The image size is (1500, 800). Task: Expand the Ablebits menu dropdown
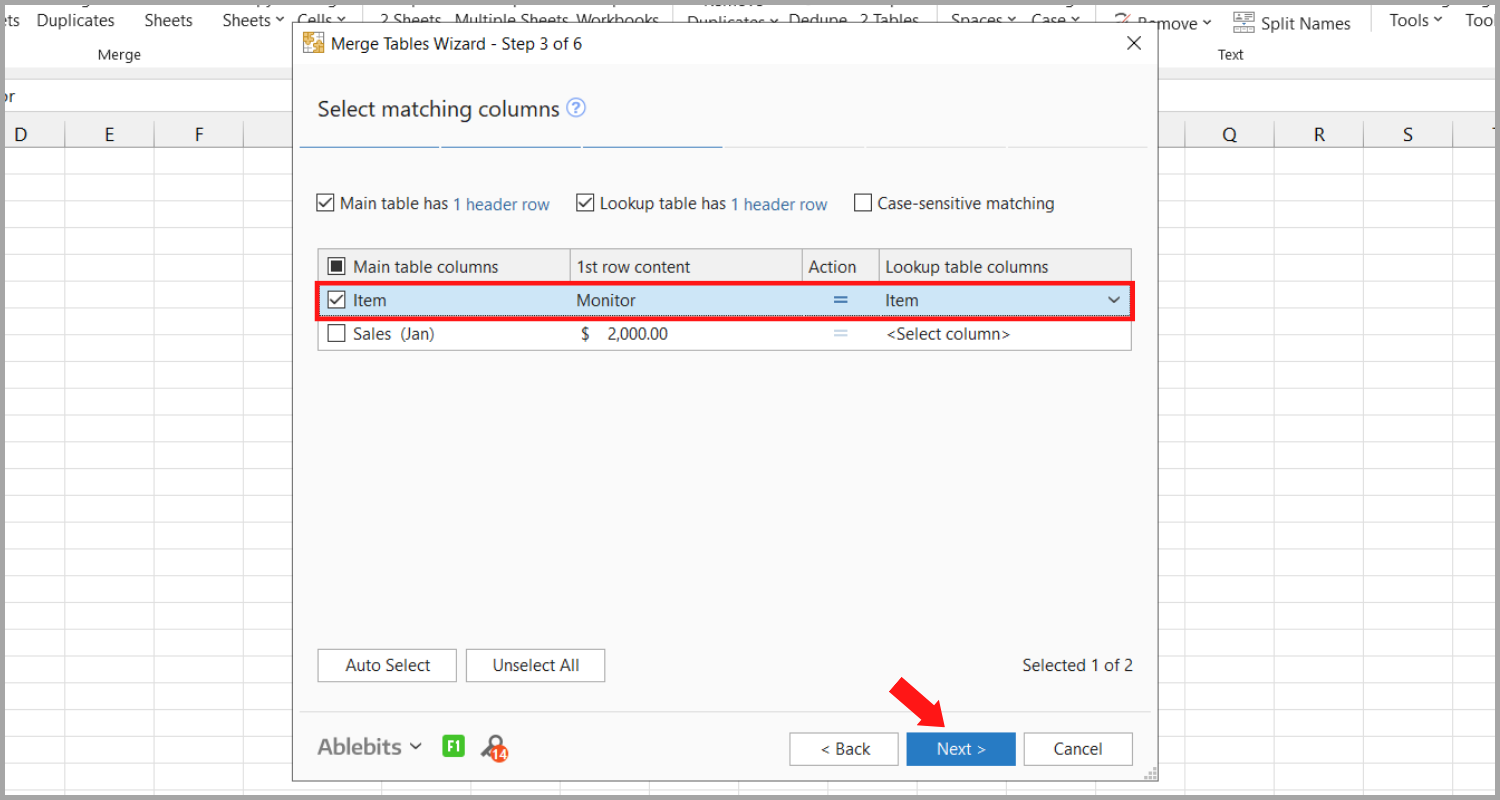(369, 747)
